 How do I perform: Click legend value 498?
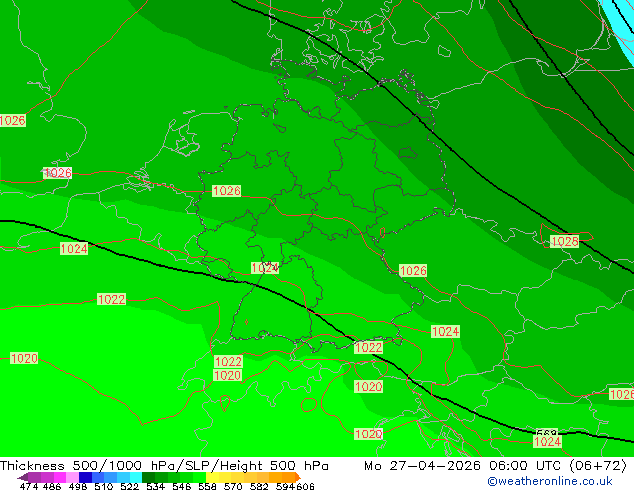78,486
